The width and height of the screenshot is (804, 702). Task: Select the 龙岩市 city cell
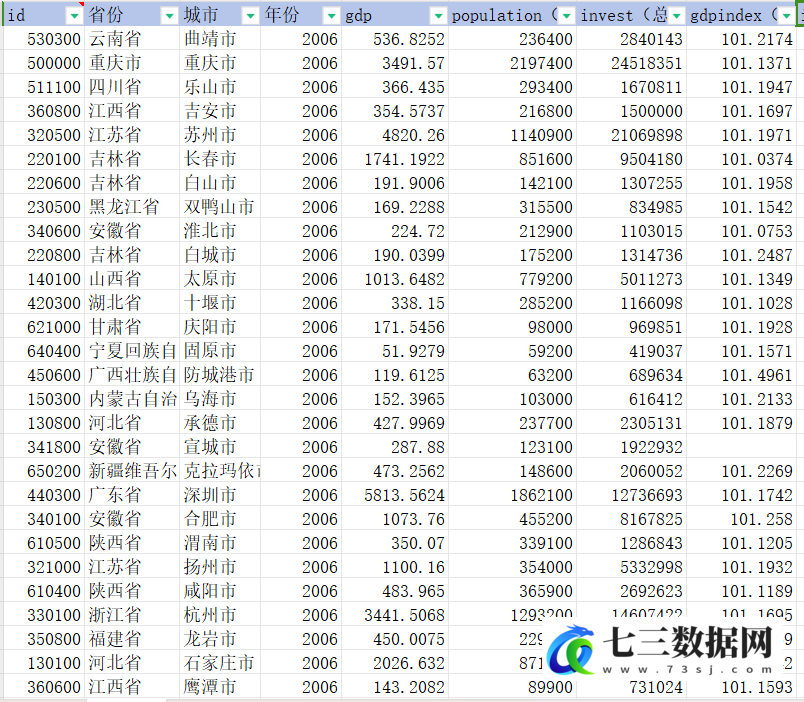[220, 639]
